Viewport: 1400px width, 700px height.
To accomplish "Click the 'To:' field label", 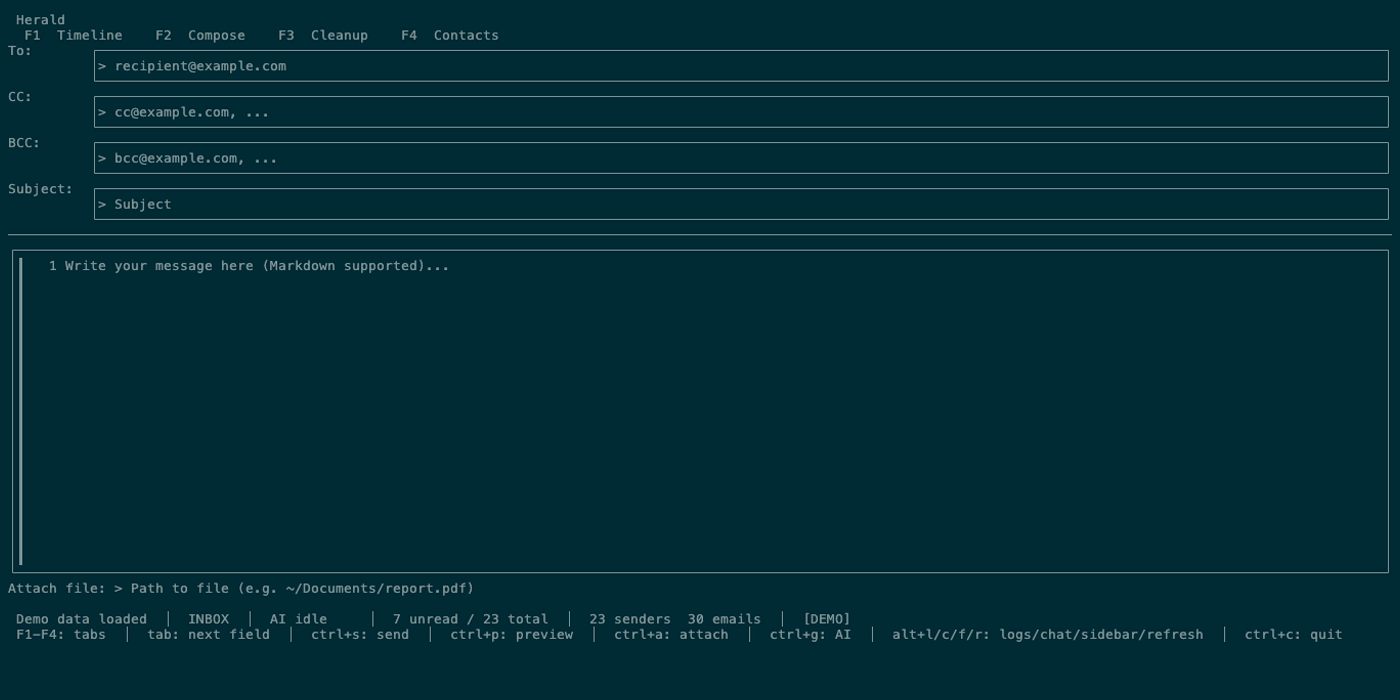I will click(20, 51).
